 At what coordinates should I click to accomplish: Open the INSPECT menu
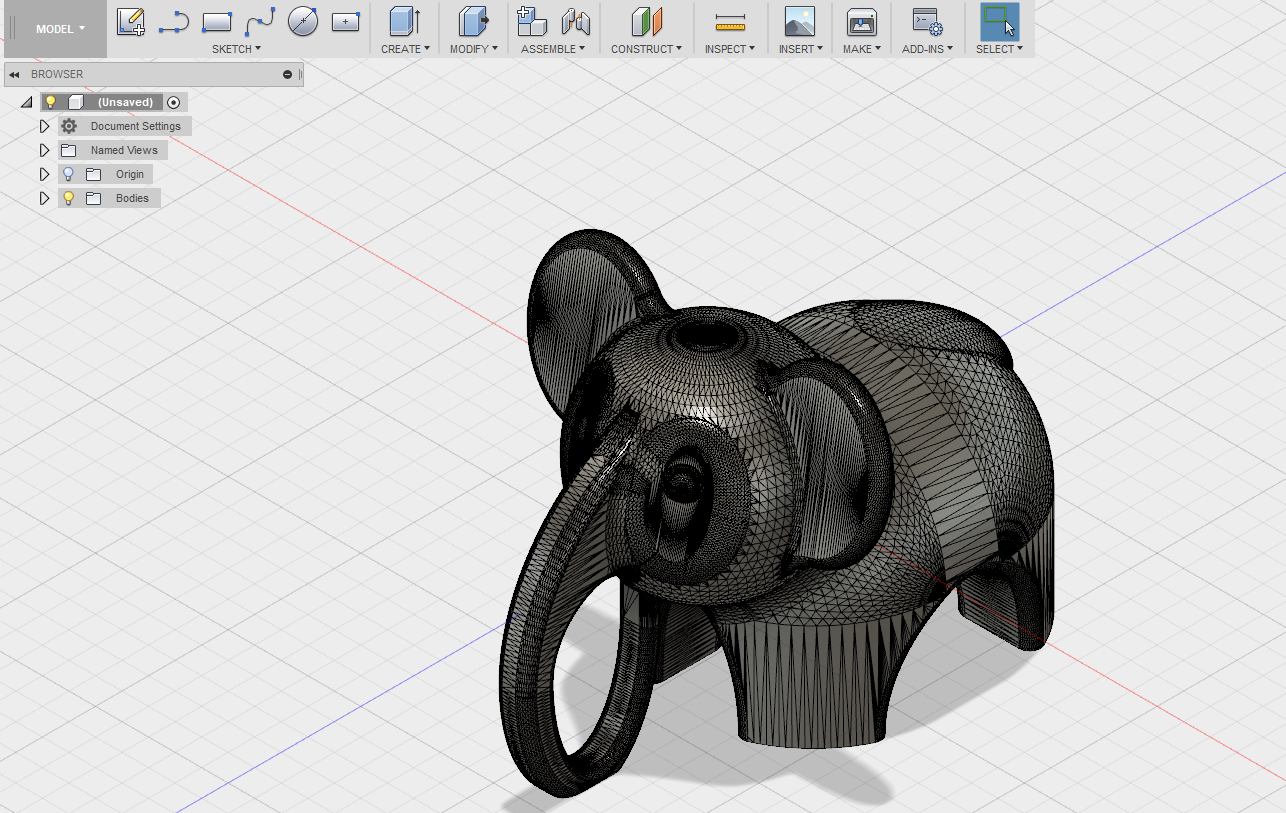click(x=730, y=49)
